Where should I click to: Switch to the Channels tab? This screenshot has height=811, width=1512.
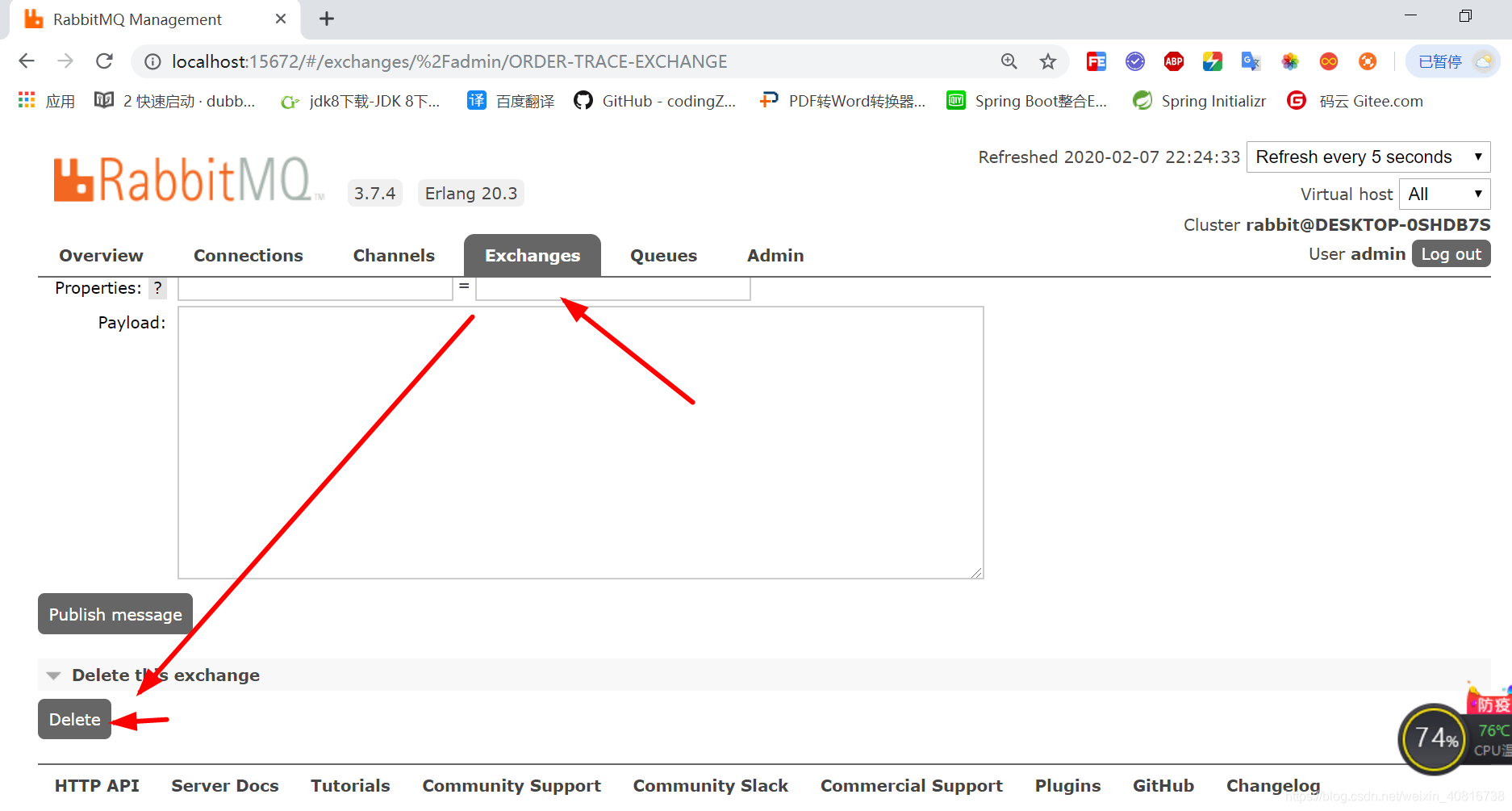(394, 255)
